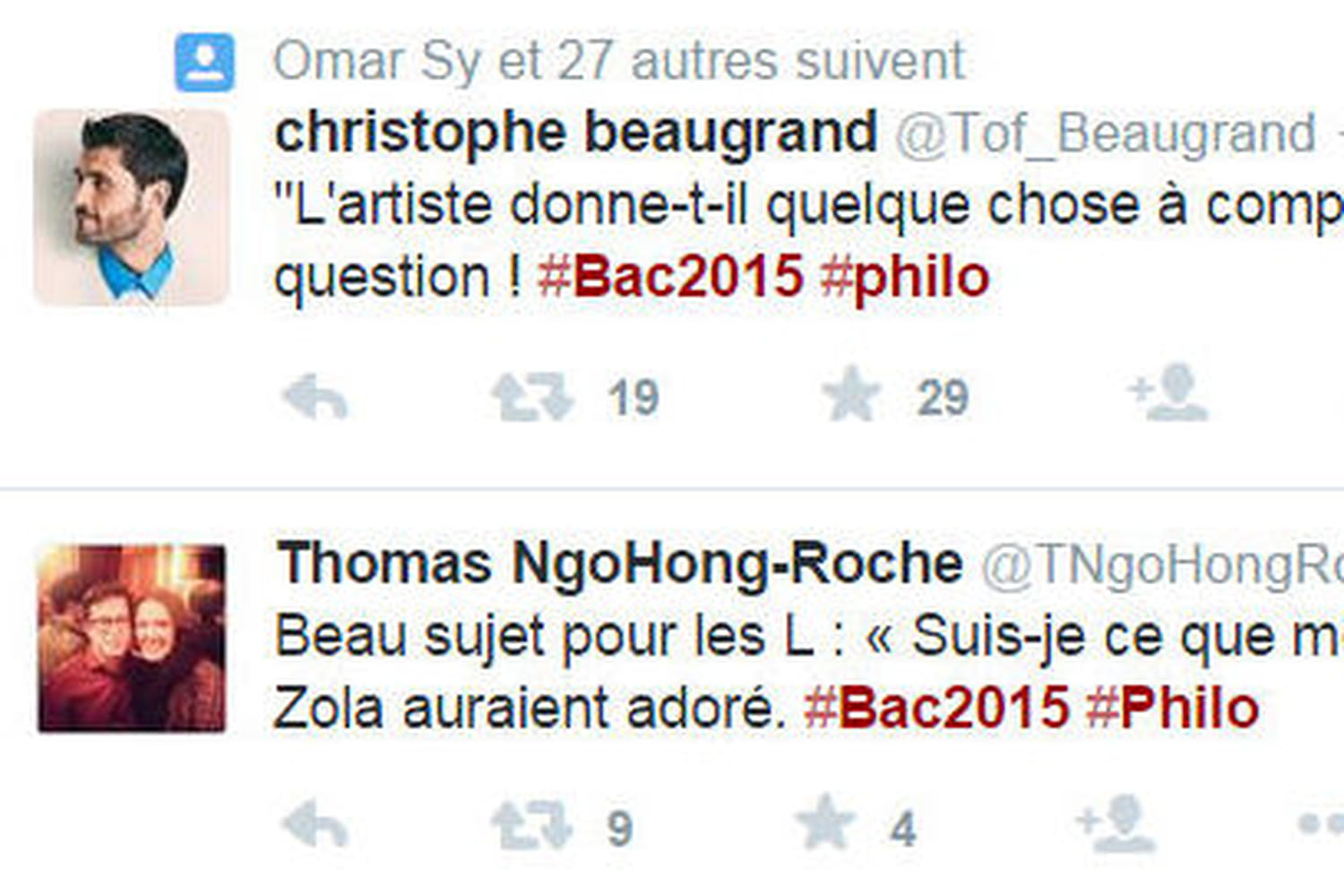
Task: Open the #Bac2015 hashtag from the first tweet
Action: pyautogui.click(x=675, y=276)
